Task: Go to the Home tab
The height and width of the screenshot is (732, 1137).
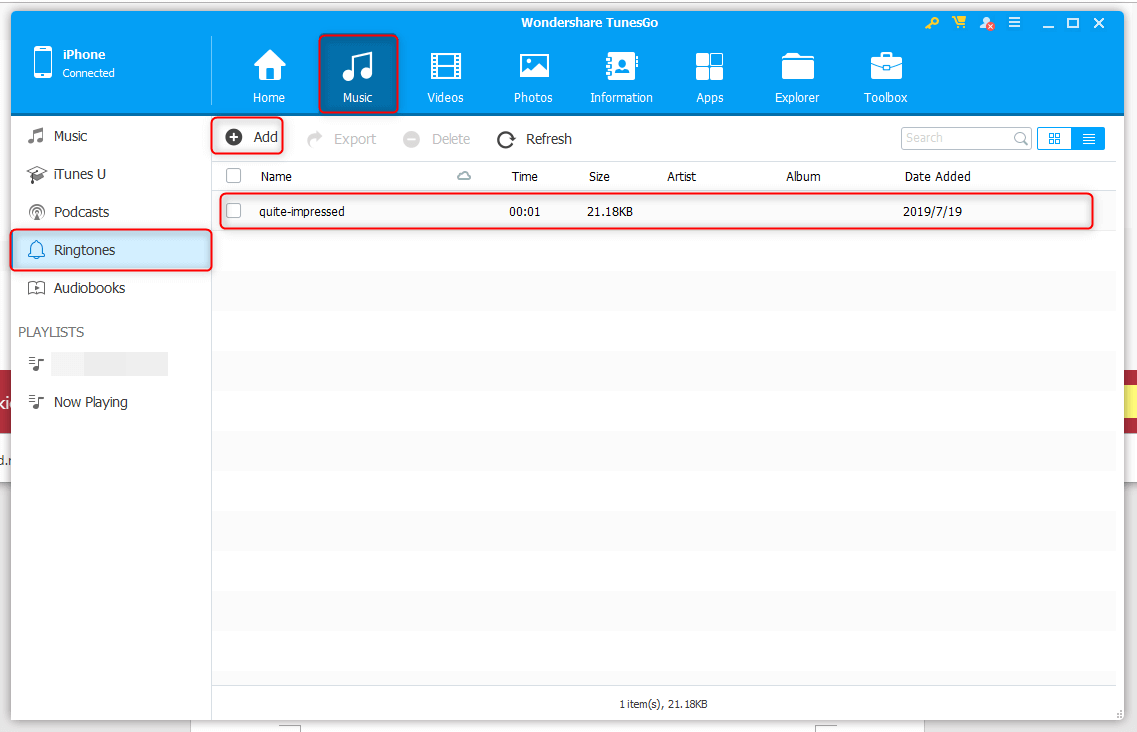Action: 268,75
